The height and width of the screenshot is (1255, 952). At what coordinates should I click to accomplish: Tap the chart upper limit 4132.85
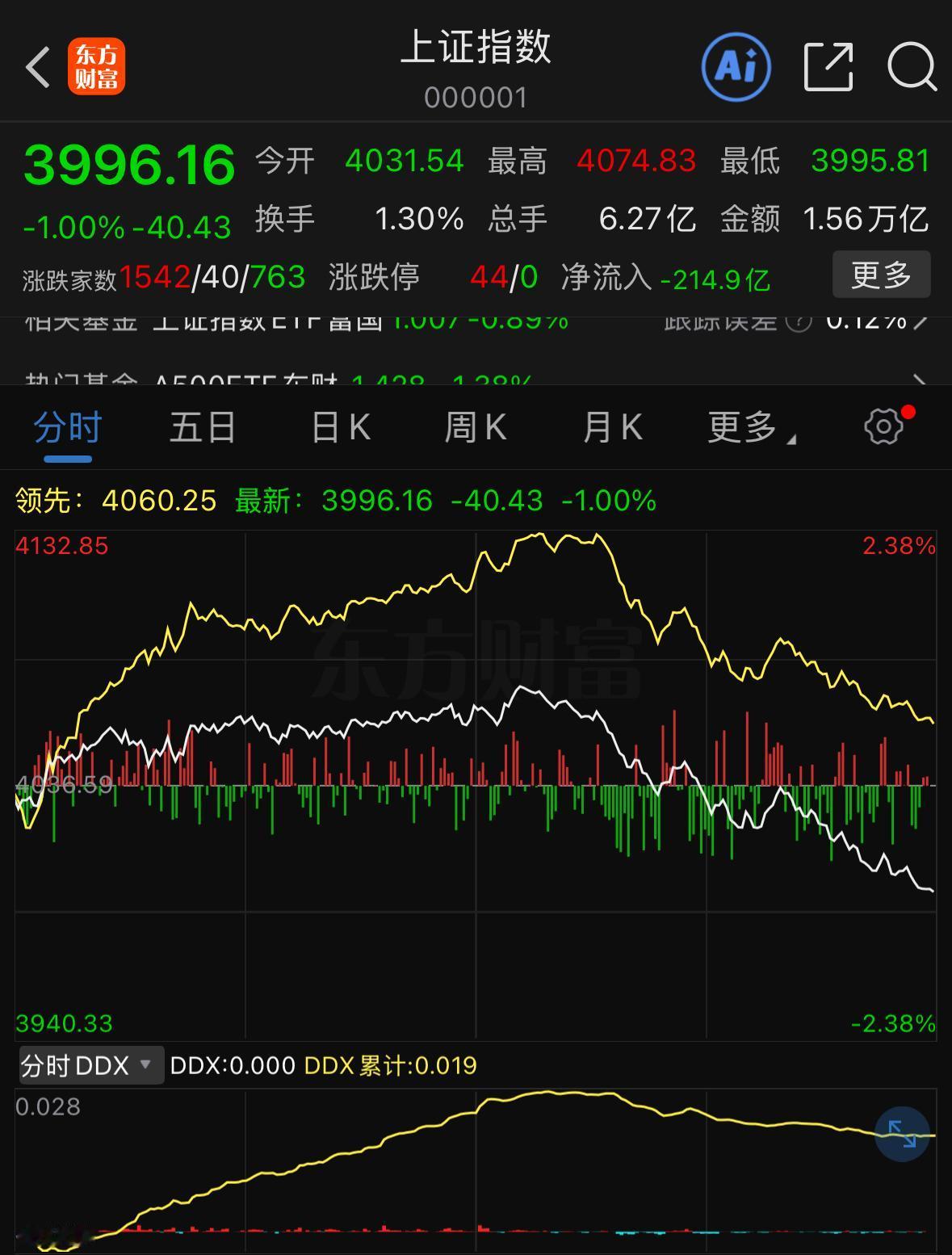[x=62, y=546]
